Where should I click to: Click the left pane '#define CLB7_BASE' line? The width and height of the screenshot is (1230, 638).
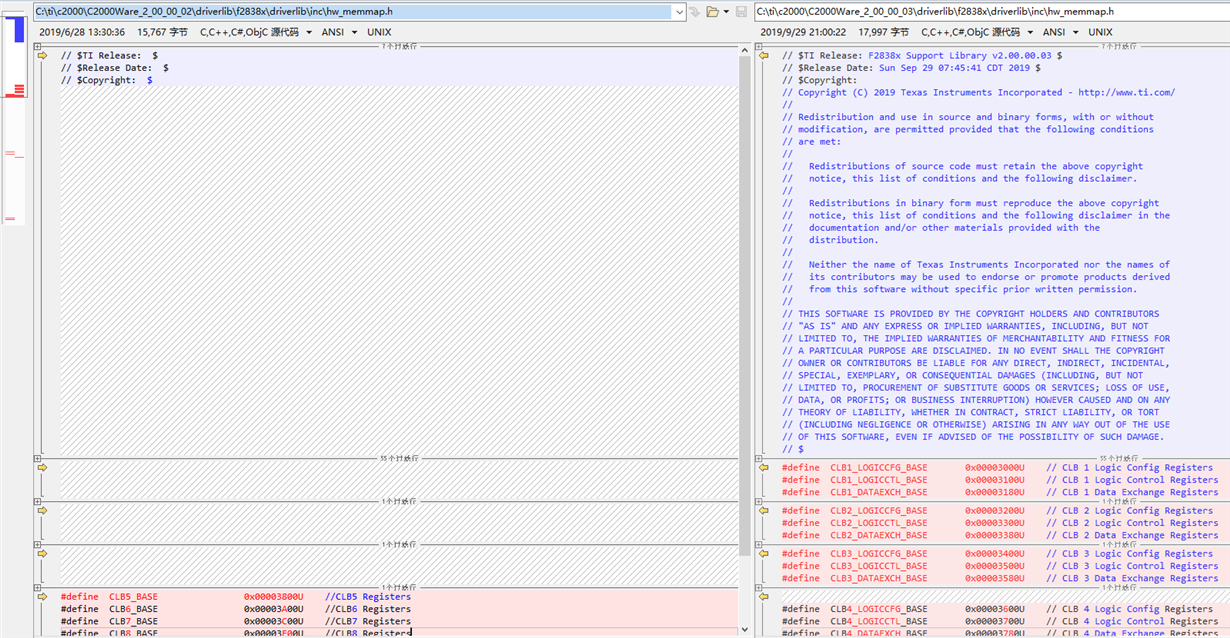pos(235,621)
